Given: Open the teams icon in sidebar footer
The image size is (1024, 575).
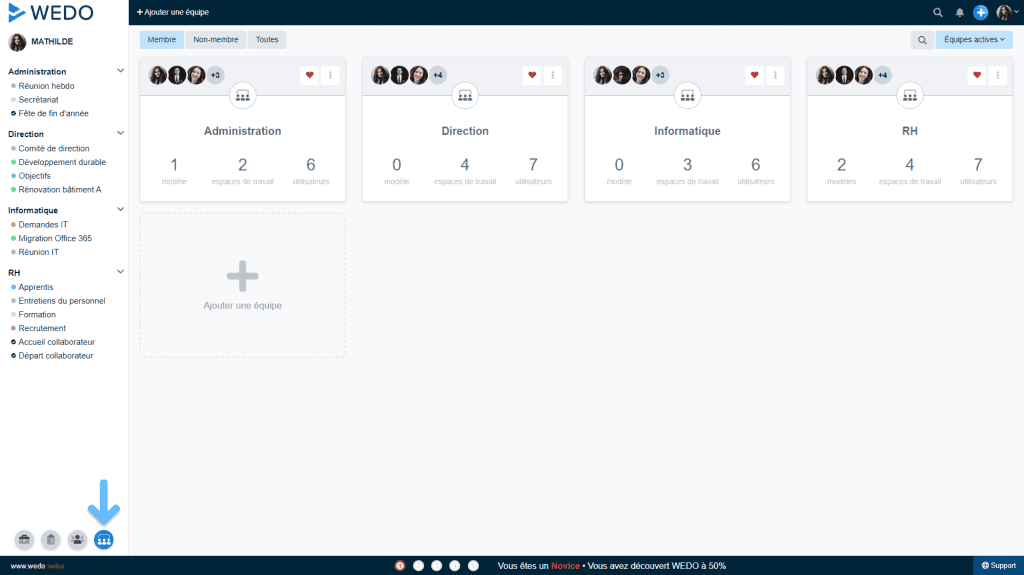Looking at the screenshot, I should coord(104,540).
